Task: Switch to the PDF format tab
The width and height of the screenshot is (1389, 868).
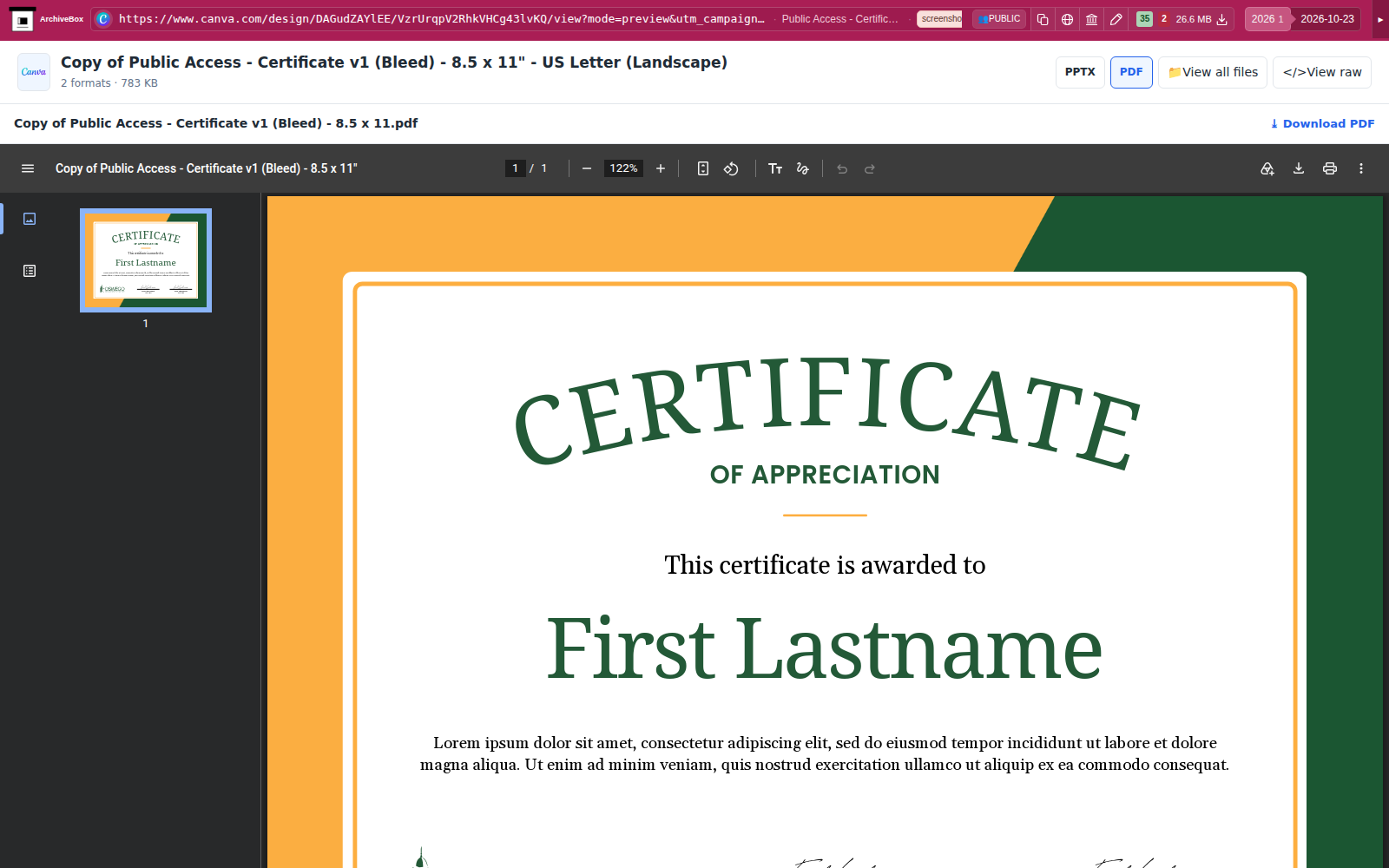Action: [x=1131, y=72]
